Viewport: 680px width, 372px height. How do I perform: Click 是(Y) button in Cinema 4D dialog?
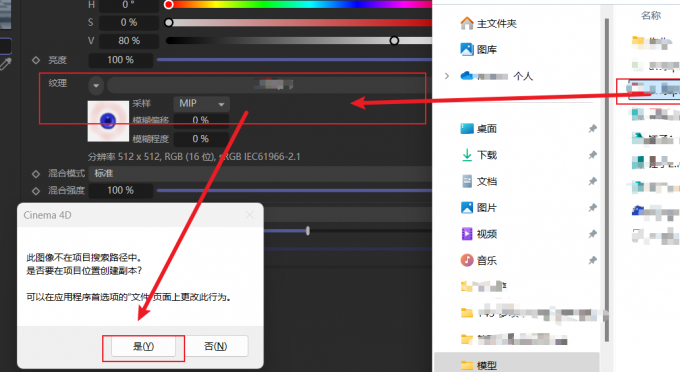(143, 346)
